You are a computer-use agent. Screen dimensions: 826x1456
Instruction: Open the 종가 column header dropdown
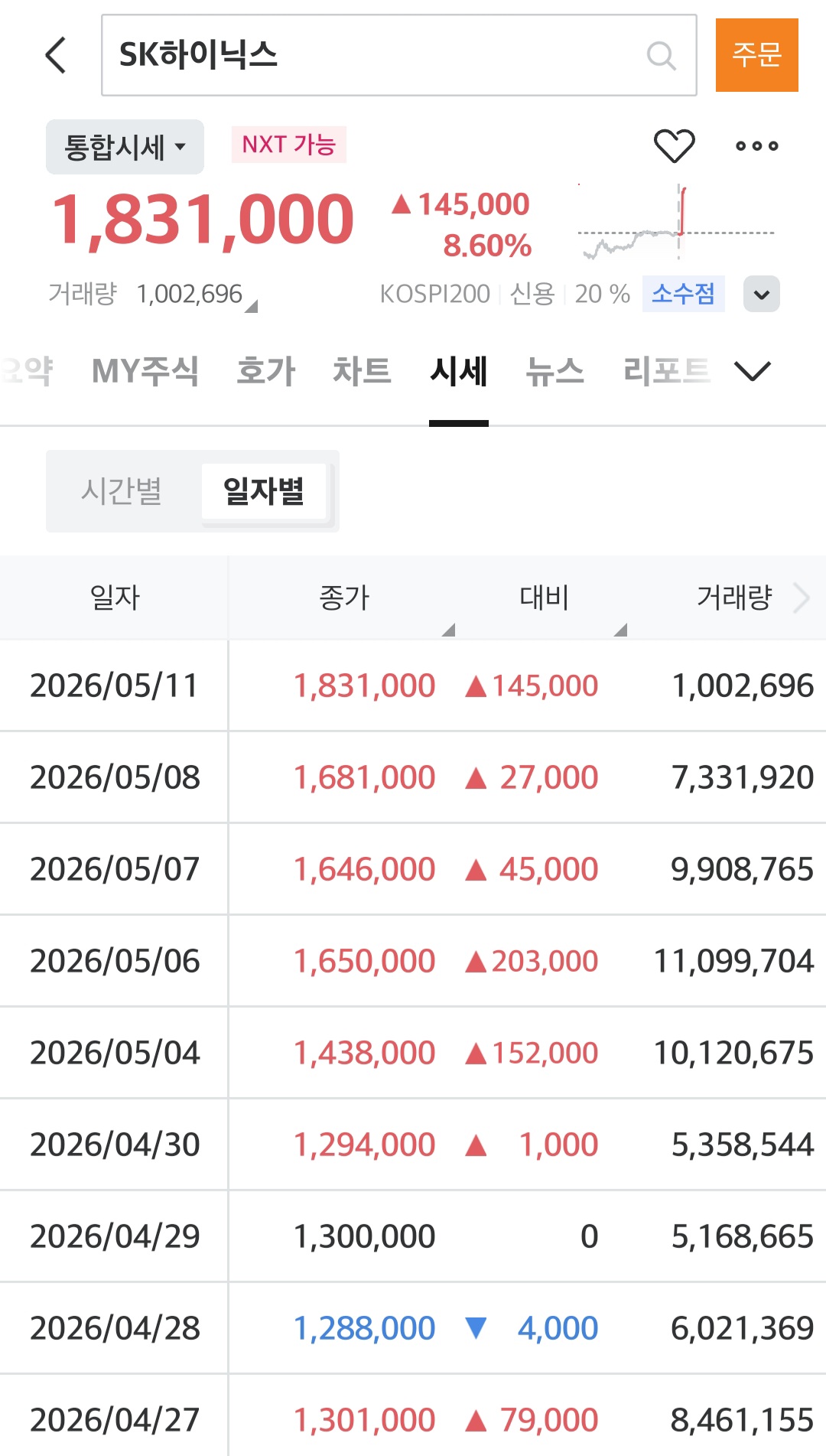[344, 598]
